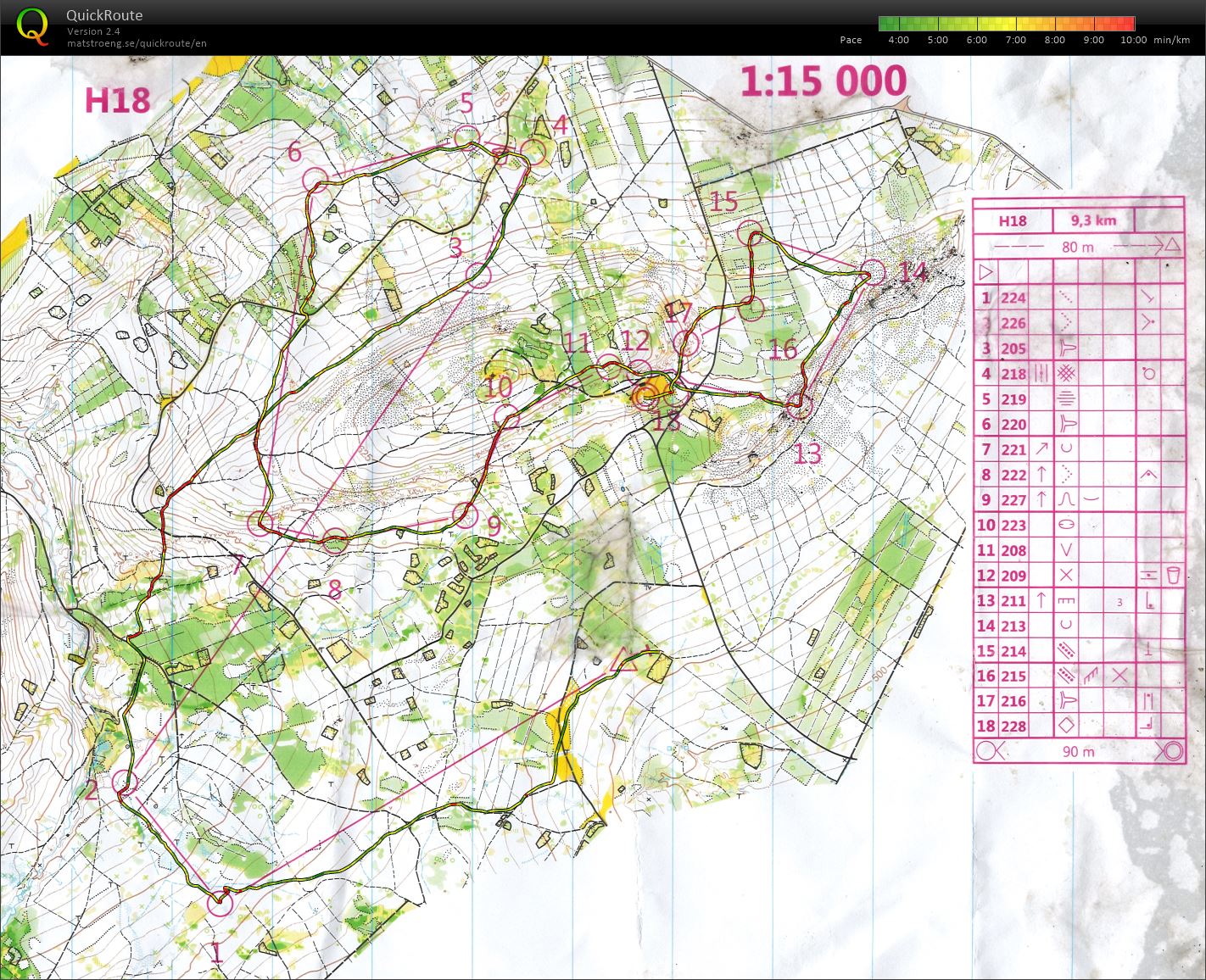Click code 214 in the table
Image resolution: width=1206 pixels, height=980 pixels.
click(1013, 651)
